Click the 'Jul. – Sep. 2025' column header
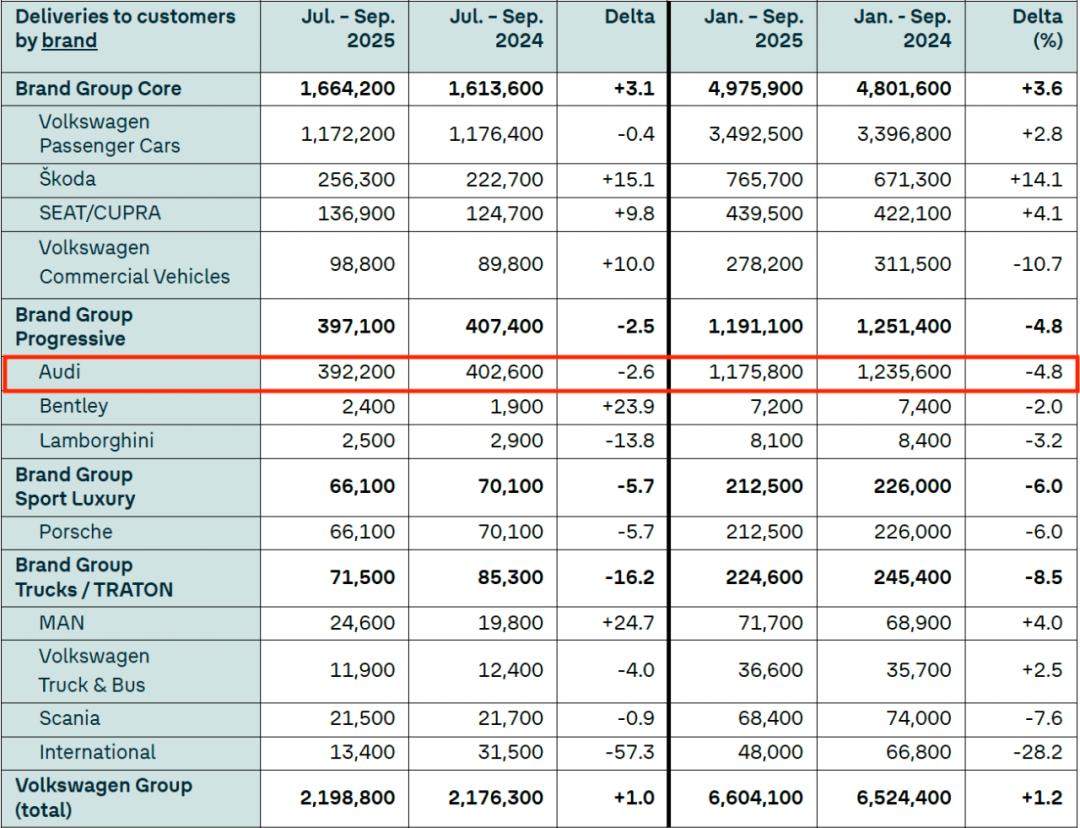 click(349, 28)
